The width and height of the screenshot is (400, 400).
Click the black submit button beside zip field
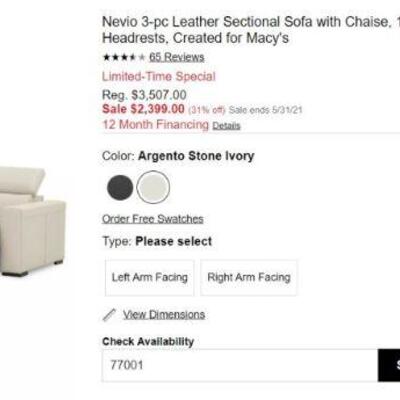pyautogui.click(x=389, y=365)
